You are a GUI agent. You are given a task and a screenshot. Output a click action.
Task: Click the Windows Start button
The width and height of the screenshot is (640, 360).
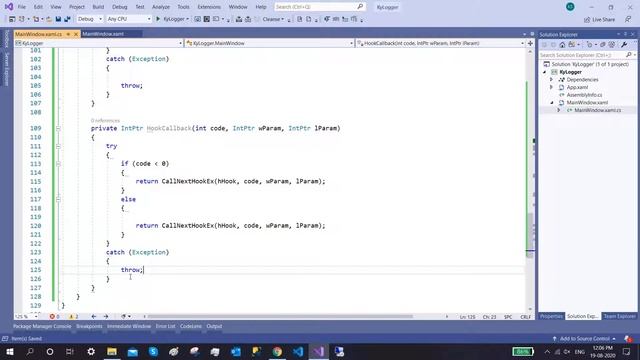[9, 351]
